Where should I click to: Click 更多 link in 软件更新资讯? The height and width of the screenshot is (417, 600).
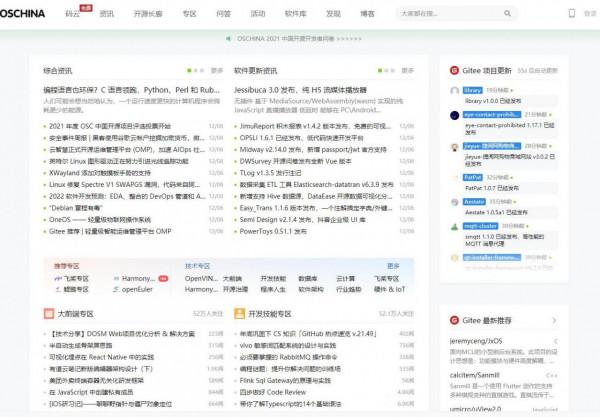(408, 70)
